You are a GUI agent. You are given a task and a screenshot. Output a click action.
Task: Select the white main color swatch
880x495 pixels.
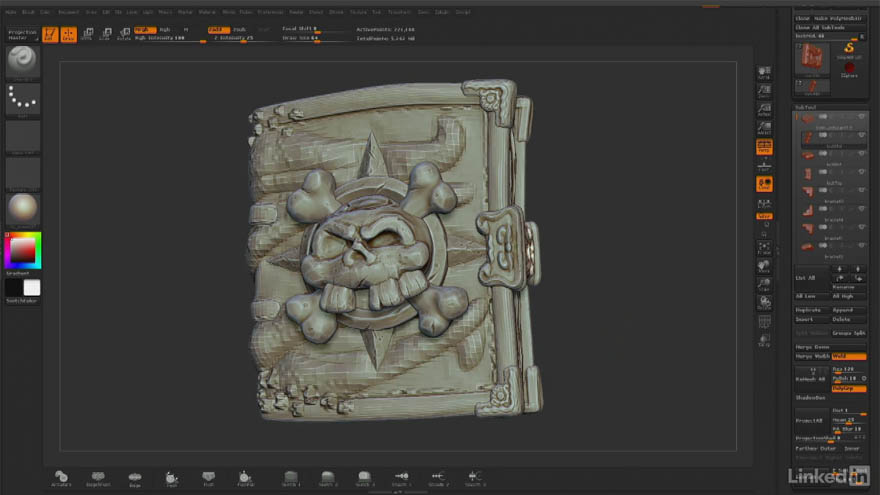[31, 288]
